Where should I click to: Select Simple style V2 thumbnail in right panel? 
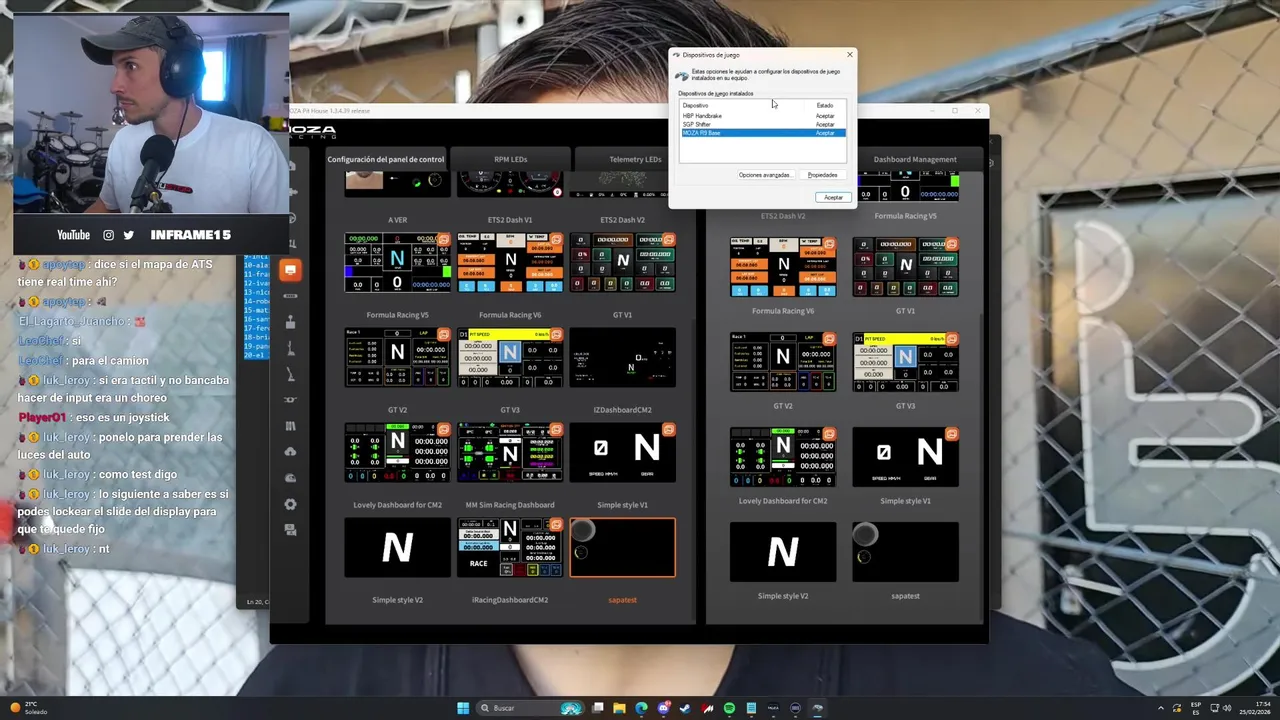click(783, 552)
